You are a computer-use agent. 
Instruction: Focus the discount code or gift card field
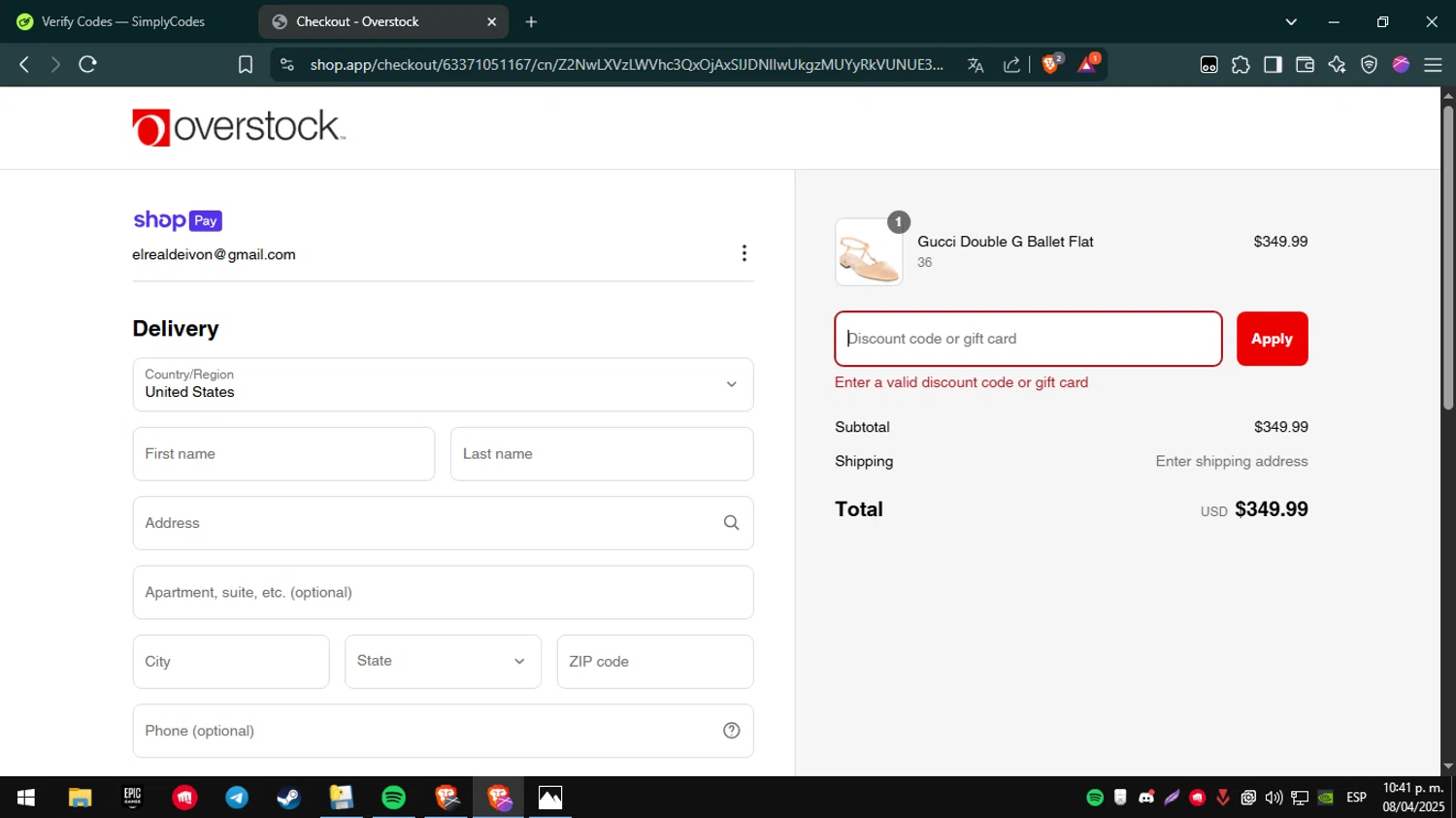click(x=1028, y=339)
